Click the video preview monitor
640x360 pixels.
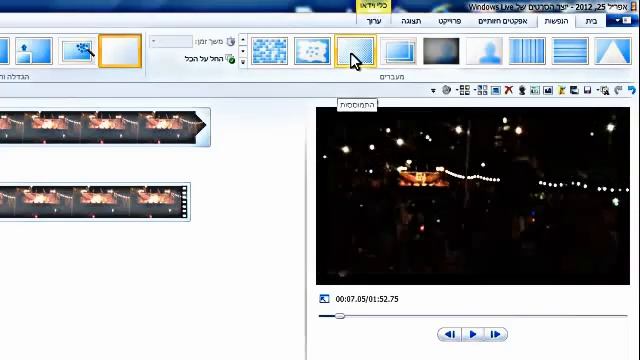pos(473,196)
